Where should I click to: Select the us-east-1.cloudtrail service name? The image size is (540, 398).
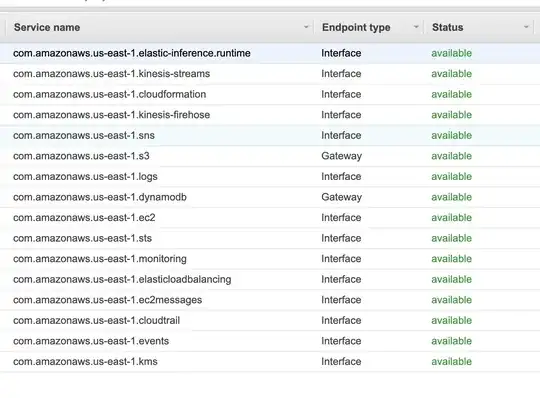click(x=96, y=321)
